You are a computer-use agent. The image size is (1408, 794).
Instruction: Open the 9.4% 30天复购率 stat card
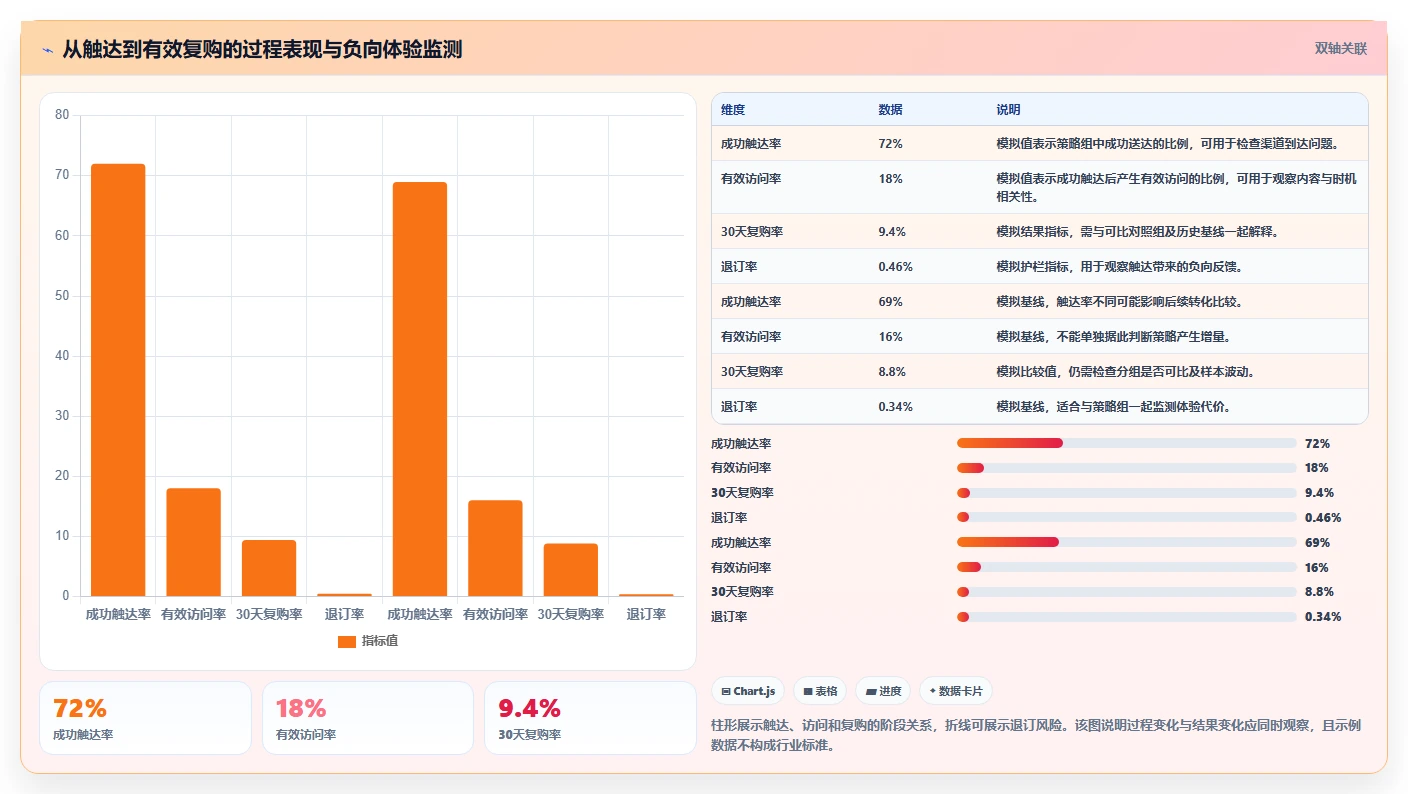[x=590, y=718]
